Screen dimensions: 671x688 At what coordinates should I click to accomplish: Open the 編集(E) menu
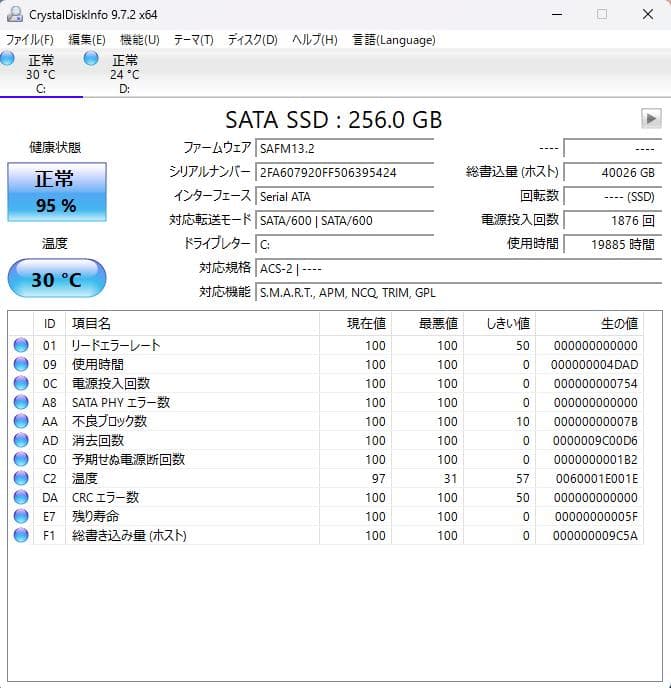click(x=87, y=40)
